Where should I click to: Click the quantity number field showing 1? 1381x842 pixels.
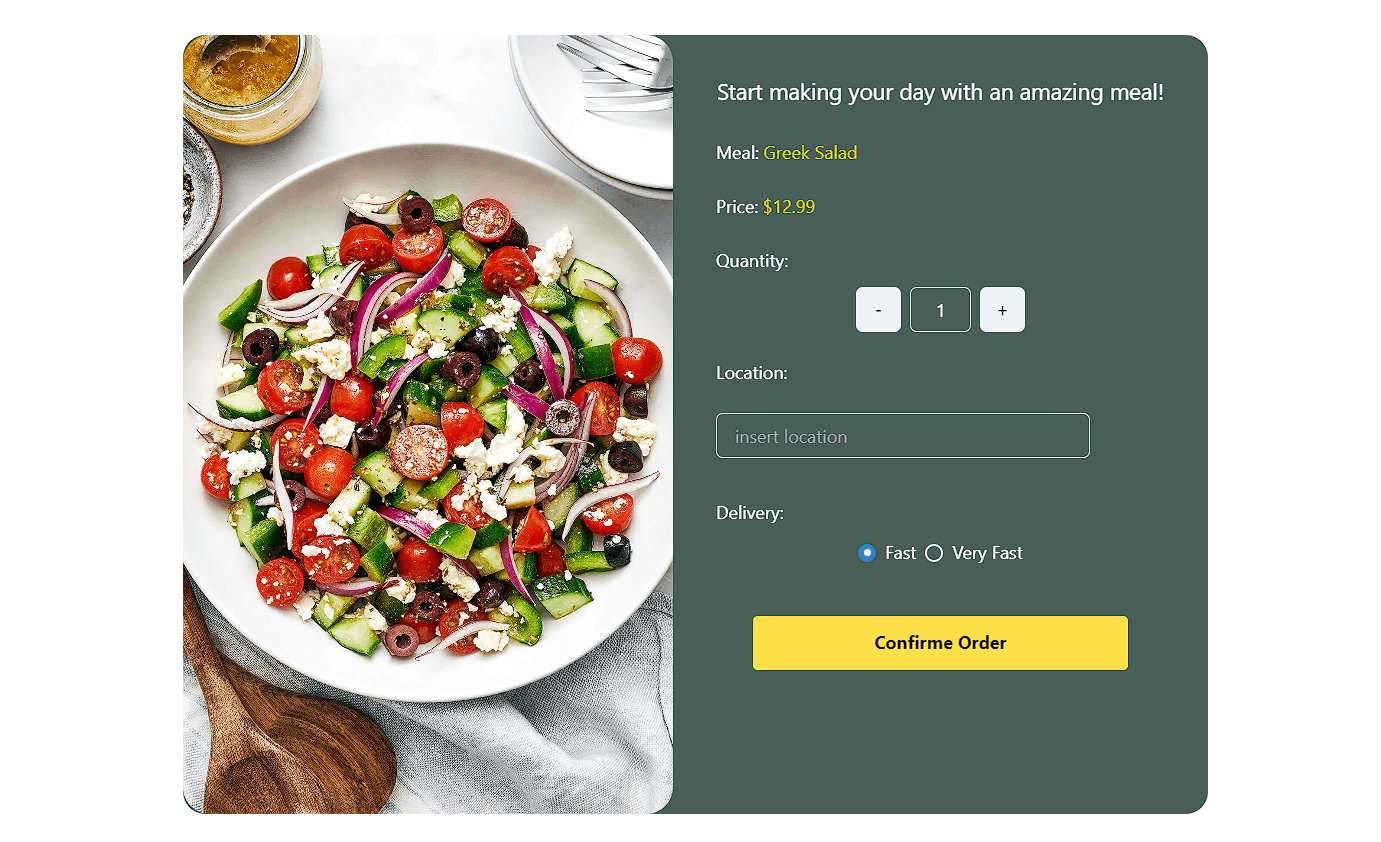coord(940,310)
